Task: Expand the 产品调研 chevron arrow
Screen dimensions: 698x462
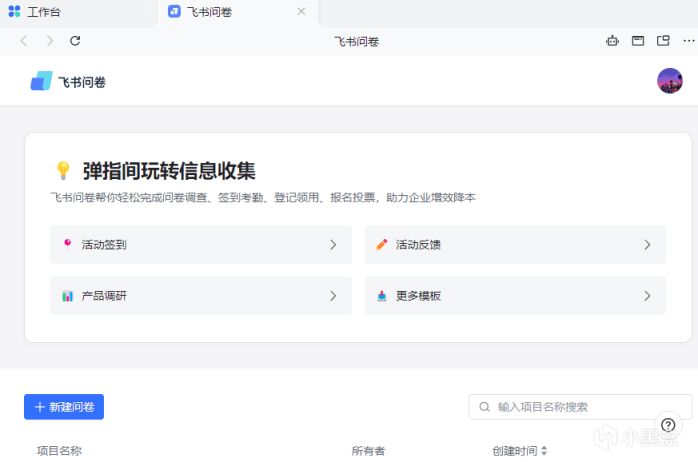Action: point(333,296)
